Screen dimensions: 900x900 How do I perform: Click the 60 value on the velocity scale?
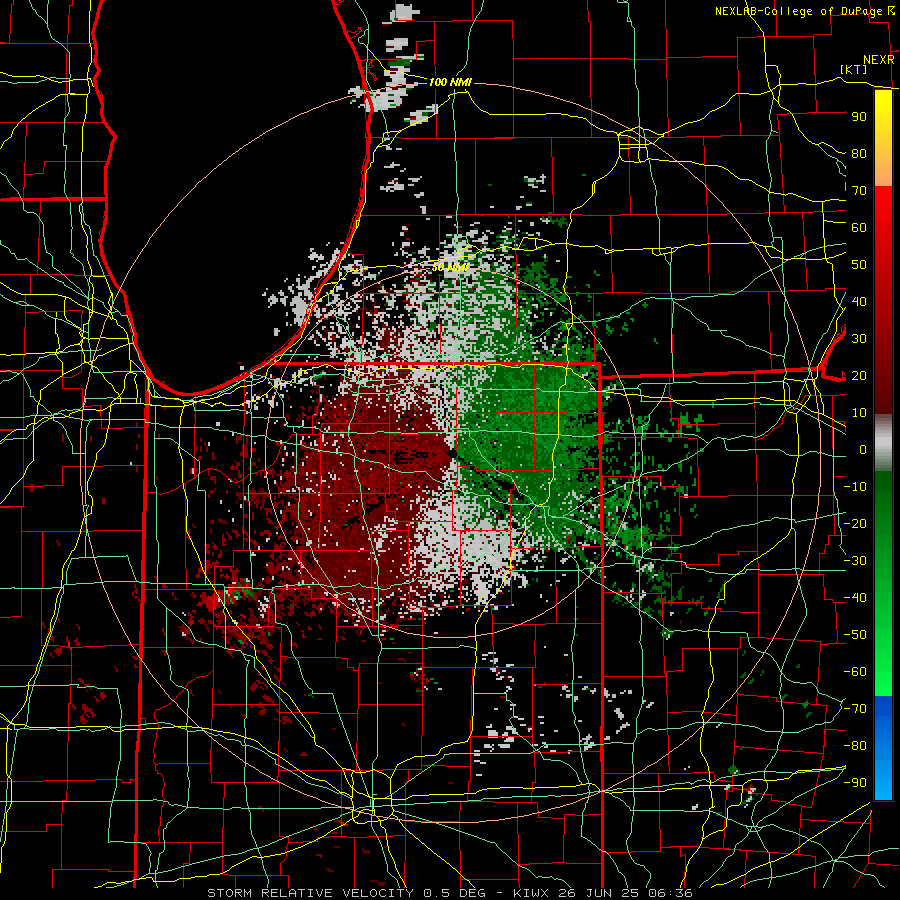(859, 228)
